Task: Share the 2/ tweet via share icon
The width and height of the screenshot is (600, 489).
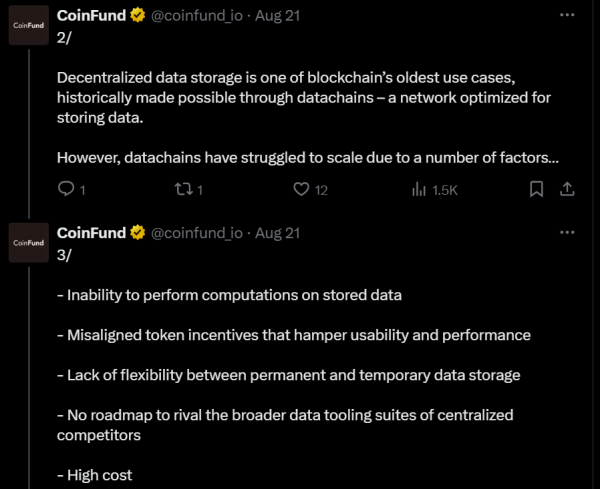Action: [565, 189]
